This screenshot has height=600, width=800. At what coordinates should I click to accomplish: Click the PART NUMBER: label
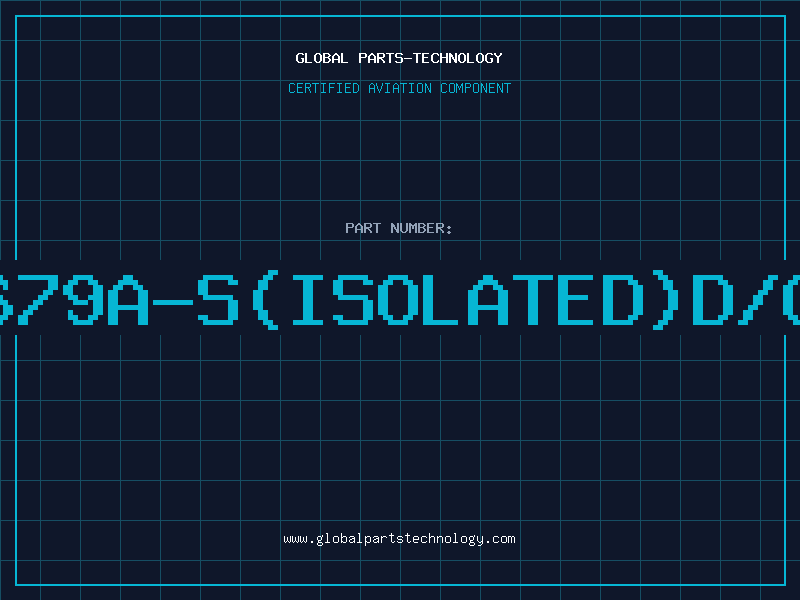pyautogui.click(x=399, y=228)
